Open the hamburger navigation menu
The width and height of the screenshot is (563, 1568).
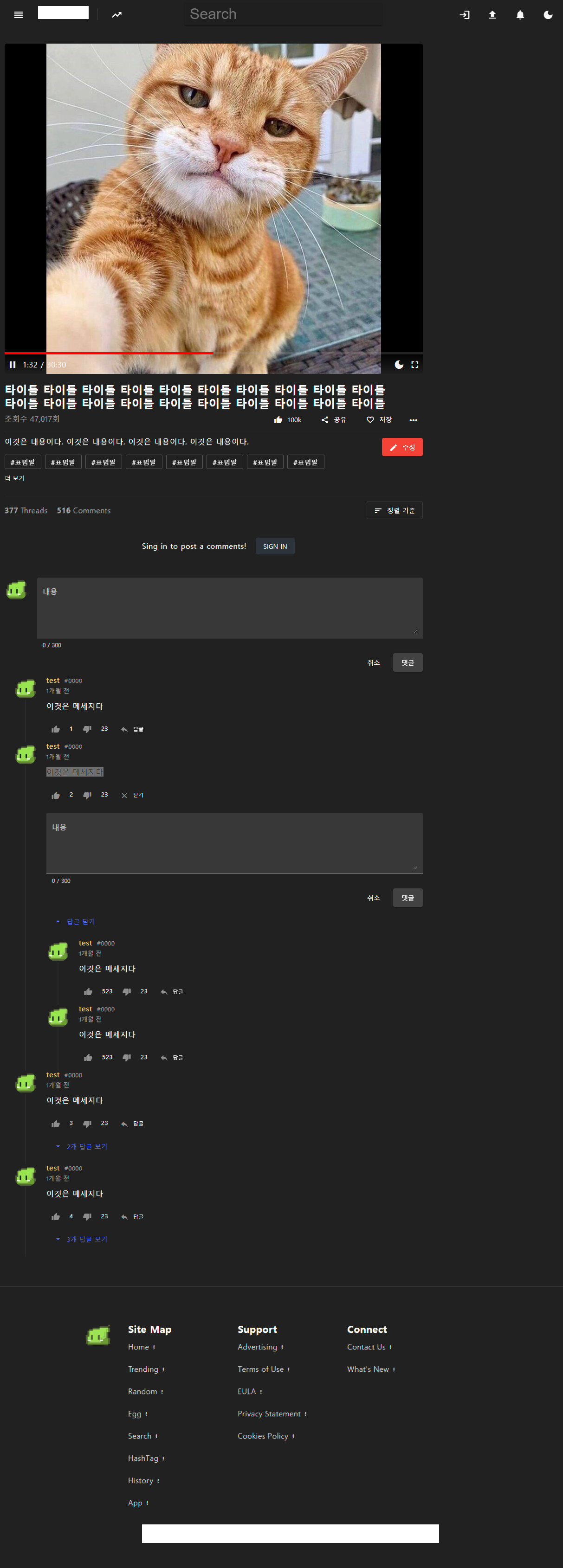pos(18,14)
